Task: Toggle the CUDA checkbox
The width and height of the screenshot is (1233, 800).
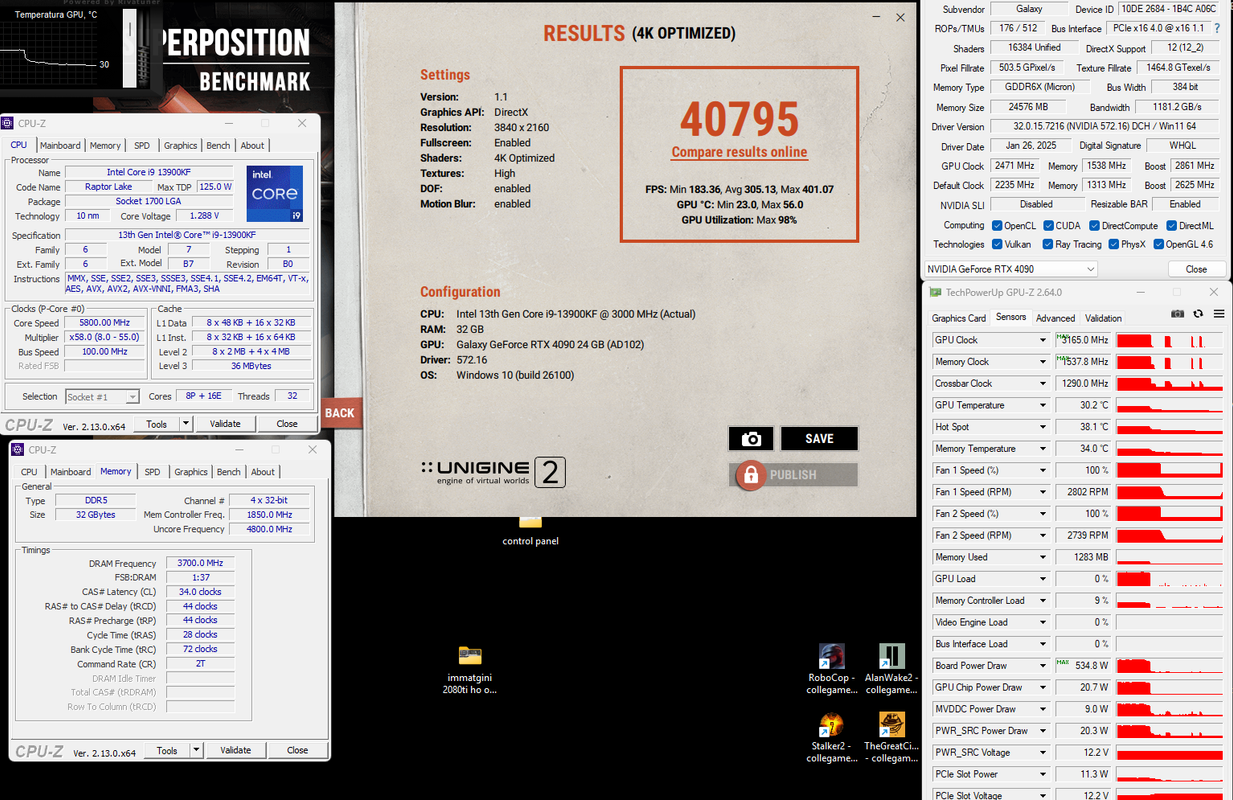Action: pyautogui.click(x=1047, y=226)
